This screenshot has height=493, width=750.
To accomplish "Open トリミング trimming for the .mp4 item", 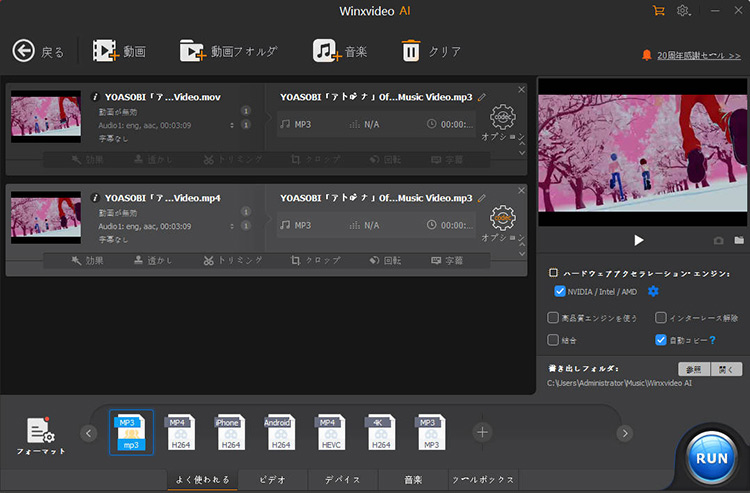I will pos(233,261).
